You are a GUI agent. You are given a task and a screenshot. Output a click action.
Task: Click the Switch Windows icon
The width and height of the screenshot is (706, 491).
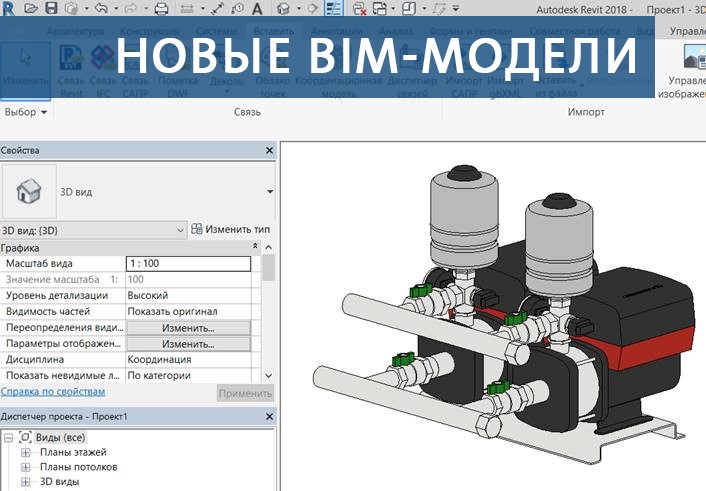point(380,8)
